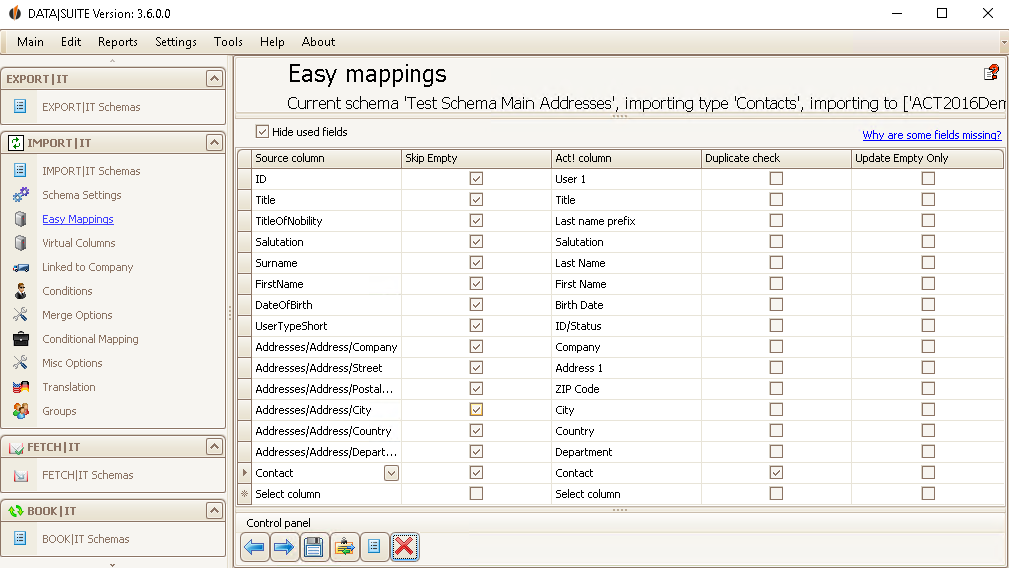Click the forward arrow in Control panel
1009x568 pixels.
(x=284, y=547)
